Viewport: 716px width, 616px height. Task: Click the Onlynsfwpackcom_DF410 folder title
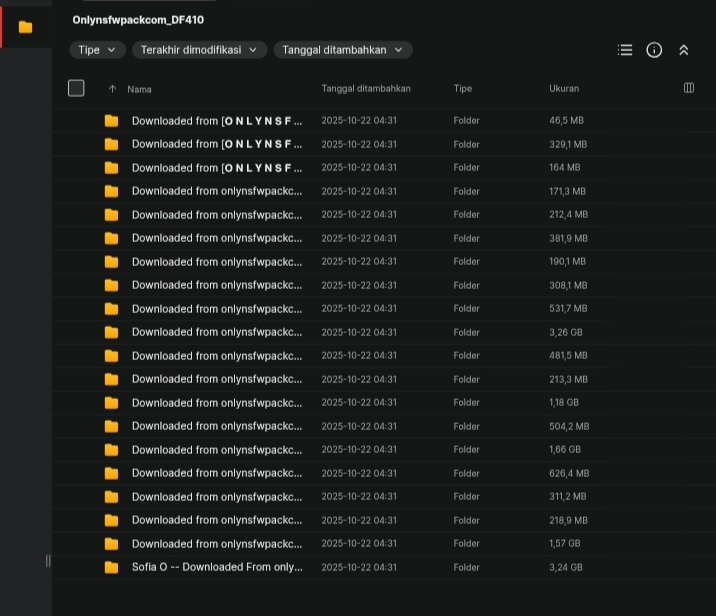[138, 20]
